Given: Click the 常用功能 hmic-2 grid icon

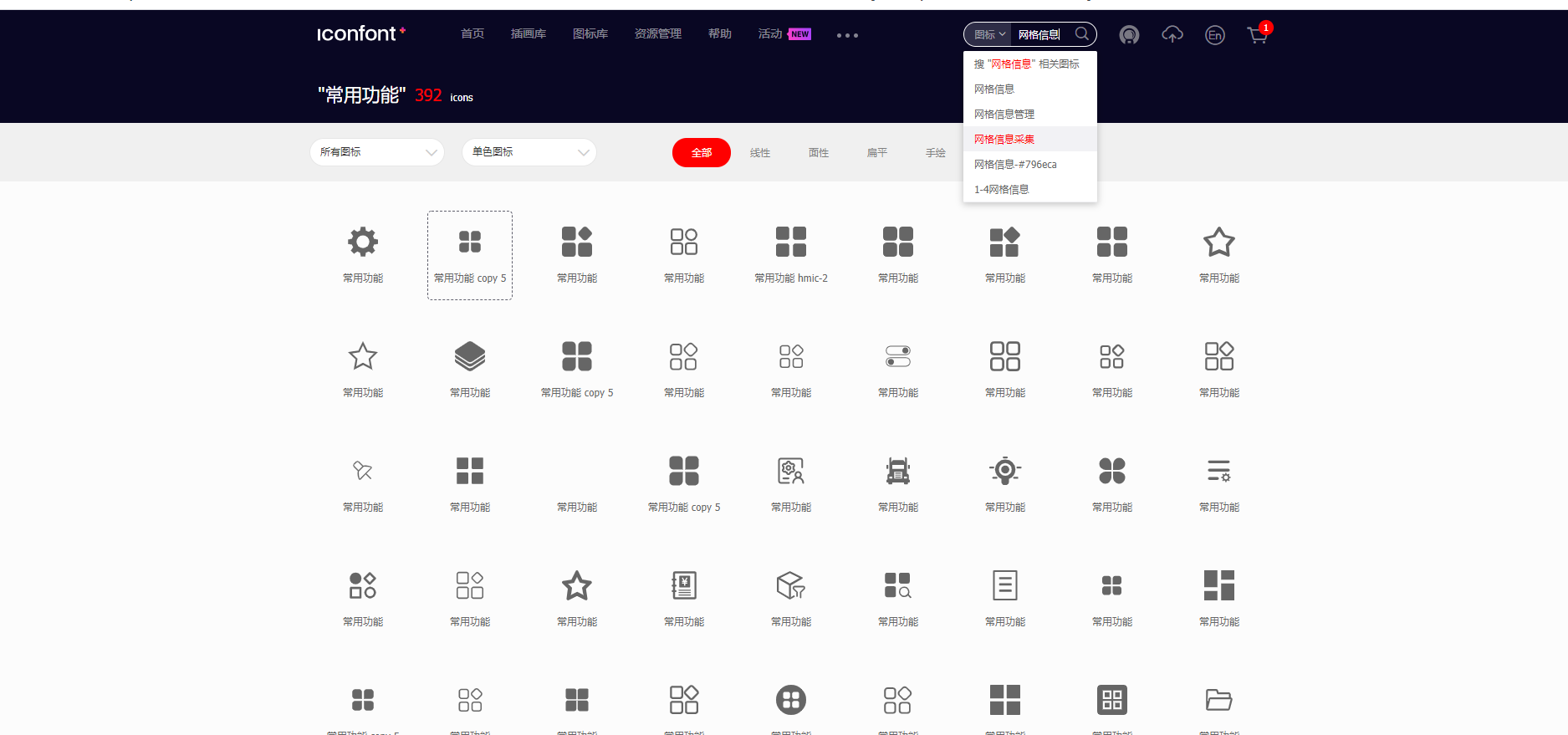Looking at the screenshot, I should click(x=791, y=242).
